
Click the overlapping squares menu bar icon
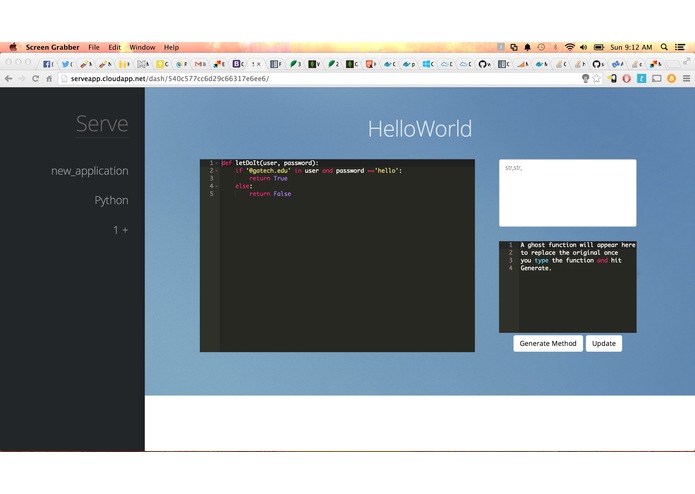click(514, 47)
